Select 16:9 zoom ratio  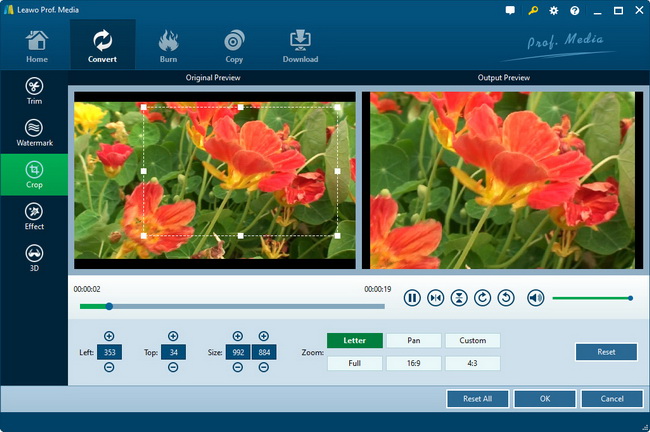click(x=414, y=363)
